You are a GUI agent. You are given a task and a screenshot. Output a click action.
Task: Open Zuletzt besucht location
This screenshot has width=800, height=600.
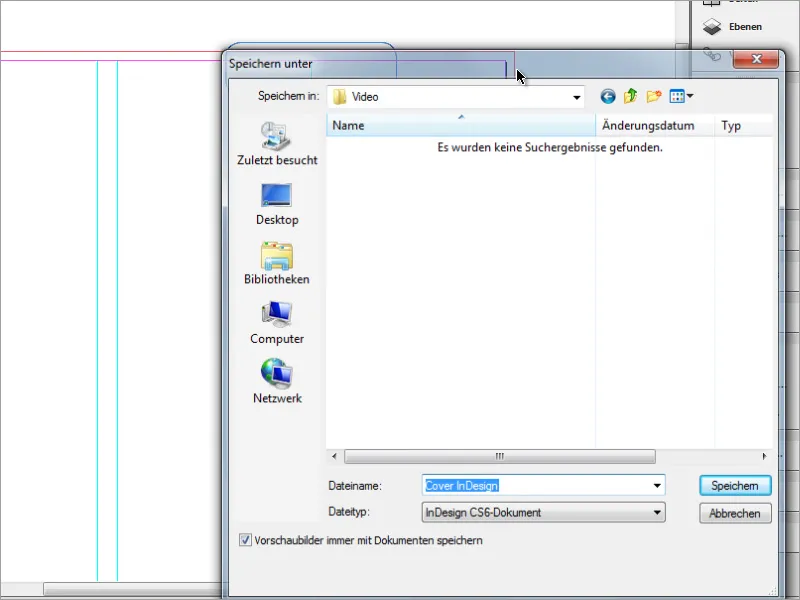tap(277, 144)
